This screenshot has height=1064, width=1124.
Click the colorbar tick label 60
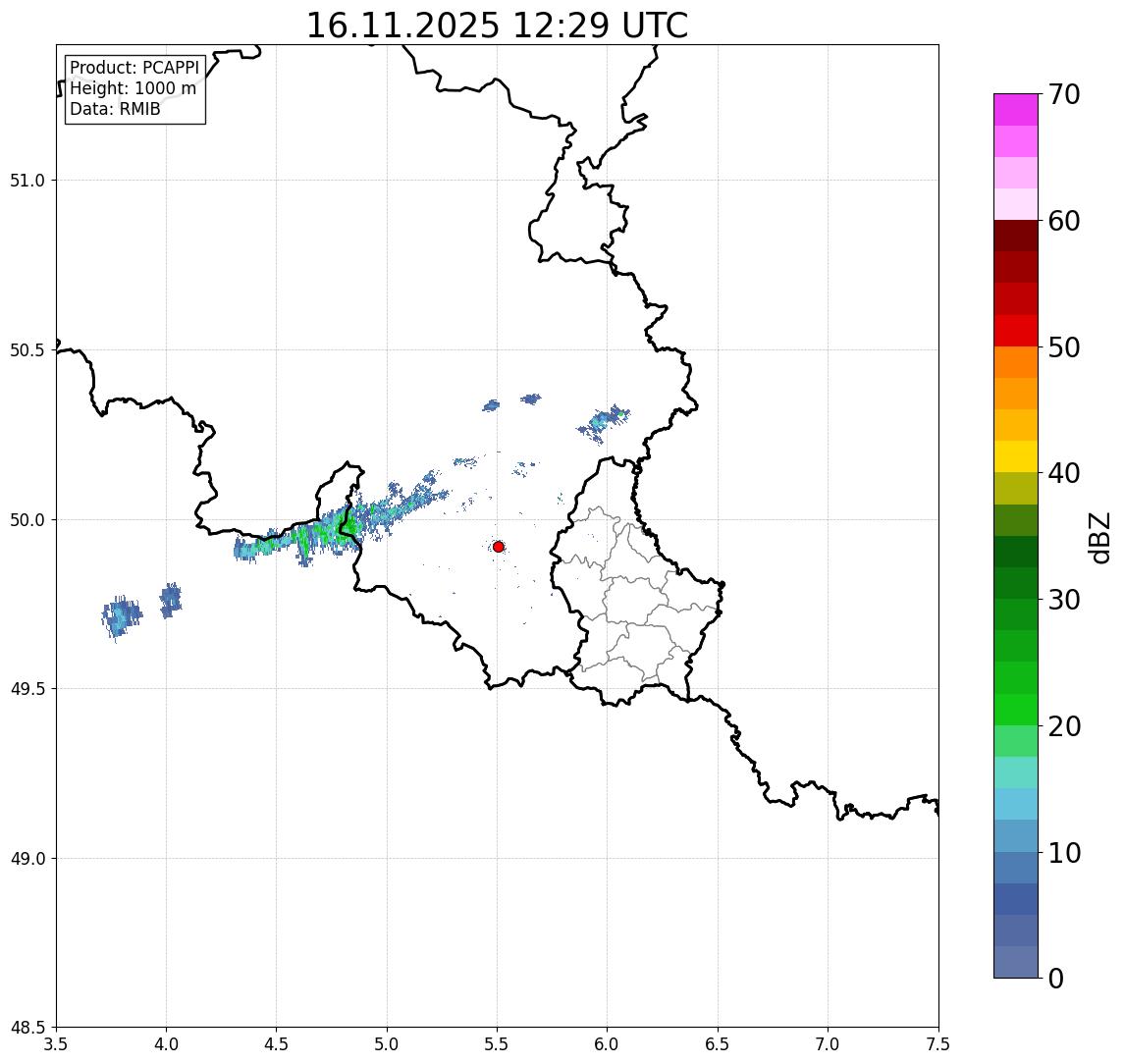[x=1064, y=222]
